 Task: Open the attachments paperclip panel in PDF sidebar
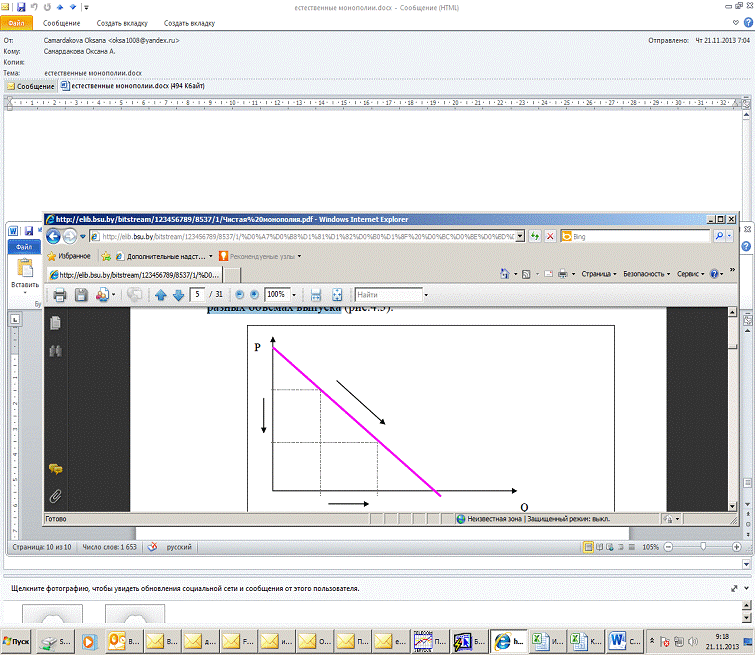tap(56, 495)
